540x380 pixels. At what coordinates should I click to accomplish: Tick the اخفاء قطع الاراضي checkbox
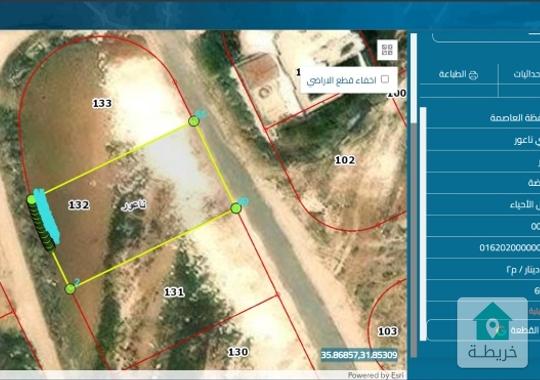click(385, 80)
